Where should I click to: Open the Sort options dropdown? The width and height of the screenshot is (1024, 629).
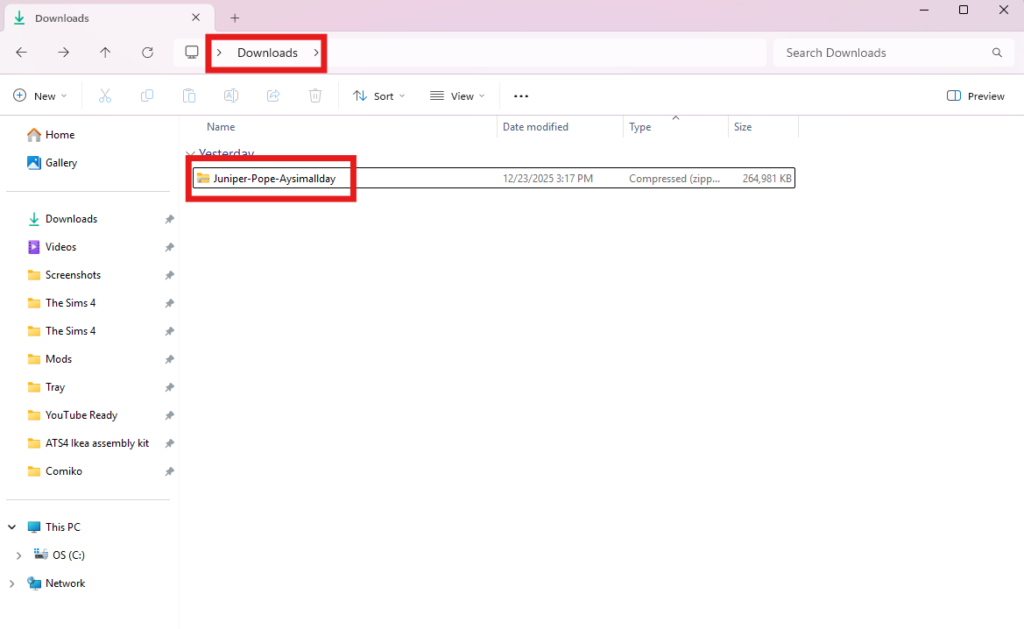379,96
